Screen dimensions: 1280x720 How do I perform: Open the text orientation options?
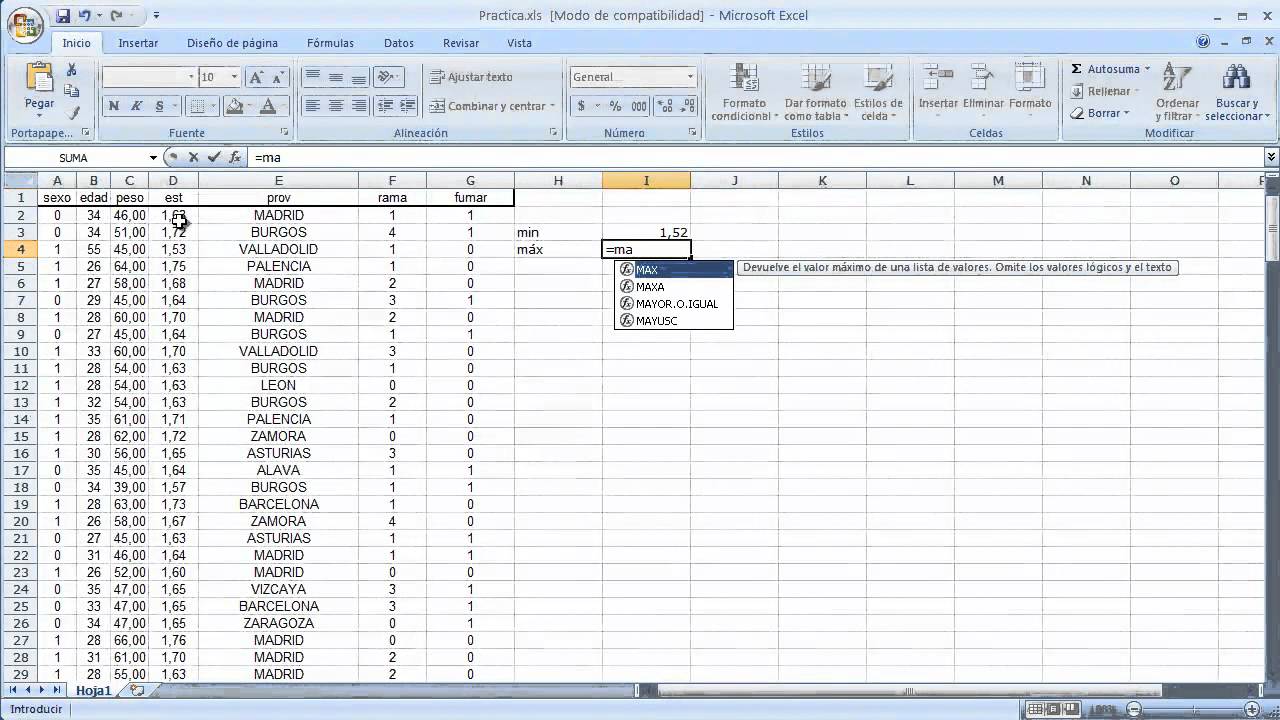389,77
